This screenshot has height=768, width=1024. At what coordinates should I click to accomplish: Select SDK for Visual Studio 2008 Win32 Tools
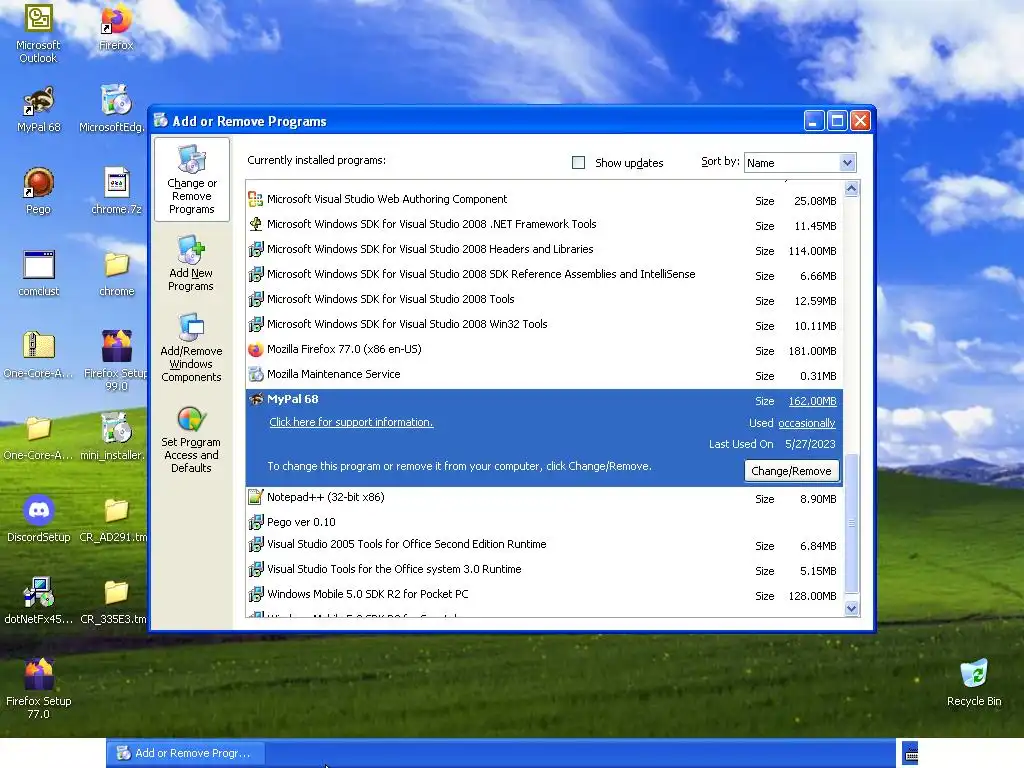(544, 324)
